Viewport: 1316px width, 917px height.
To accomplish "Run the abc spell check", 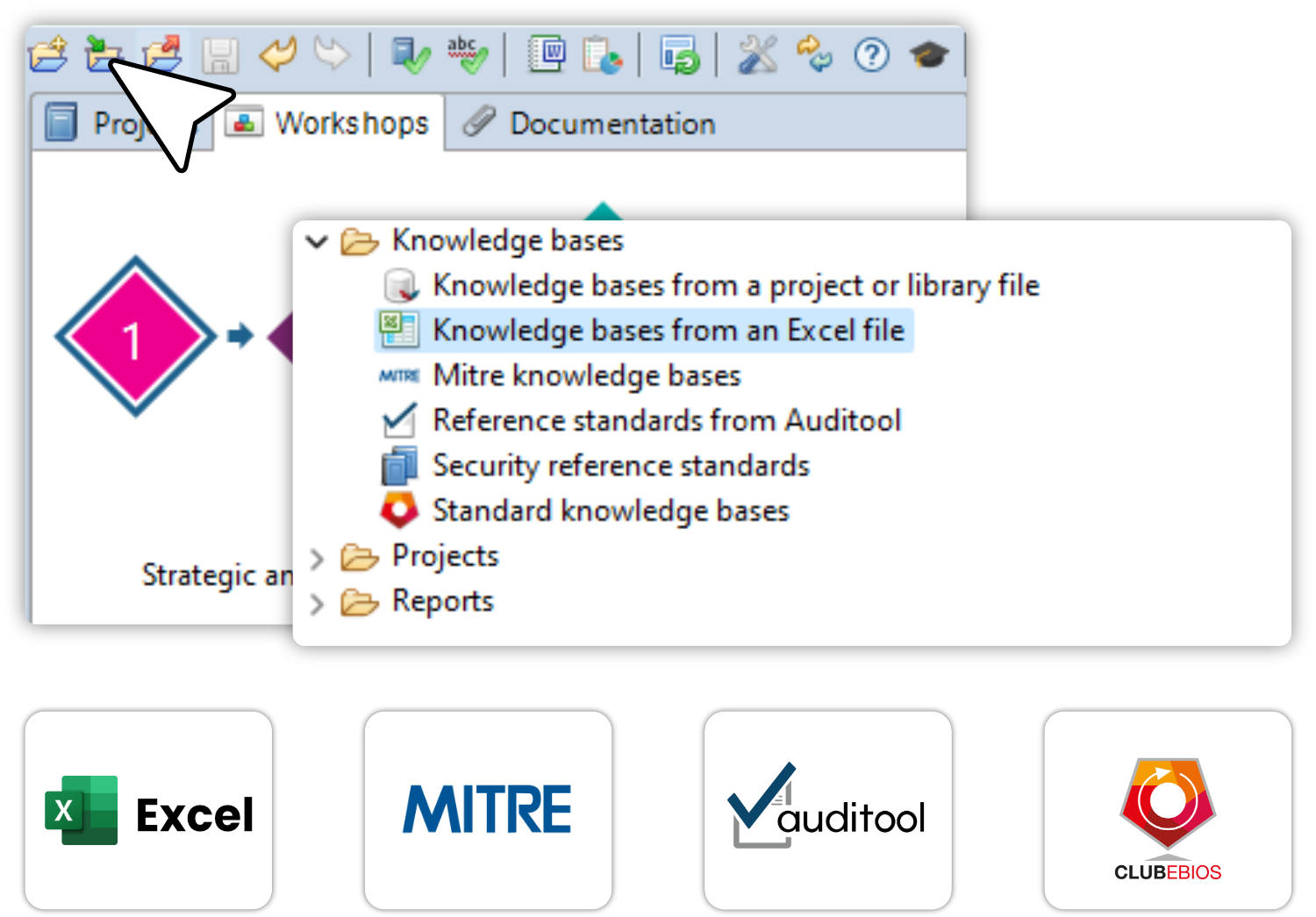I will point(467,54).
